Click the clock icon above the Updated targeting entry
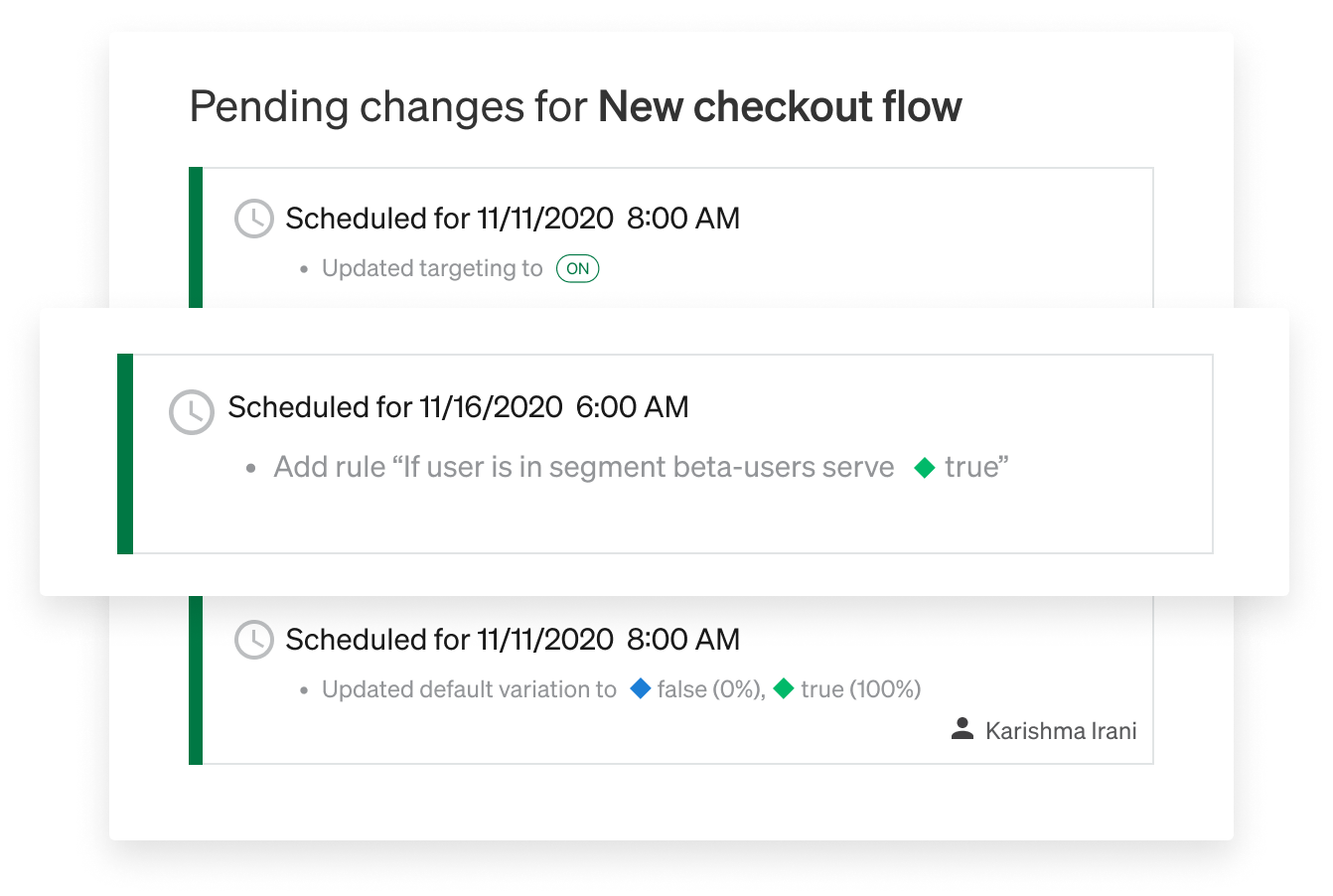 tap(254, 219)
